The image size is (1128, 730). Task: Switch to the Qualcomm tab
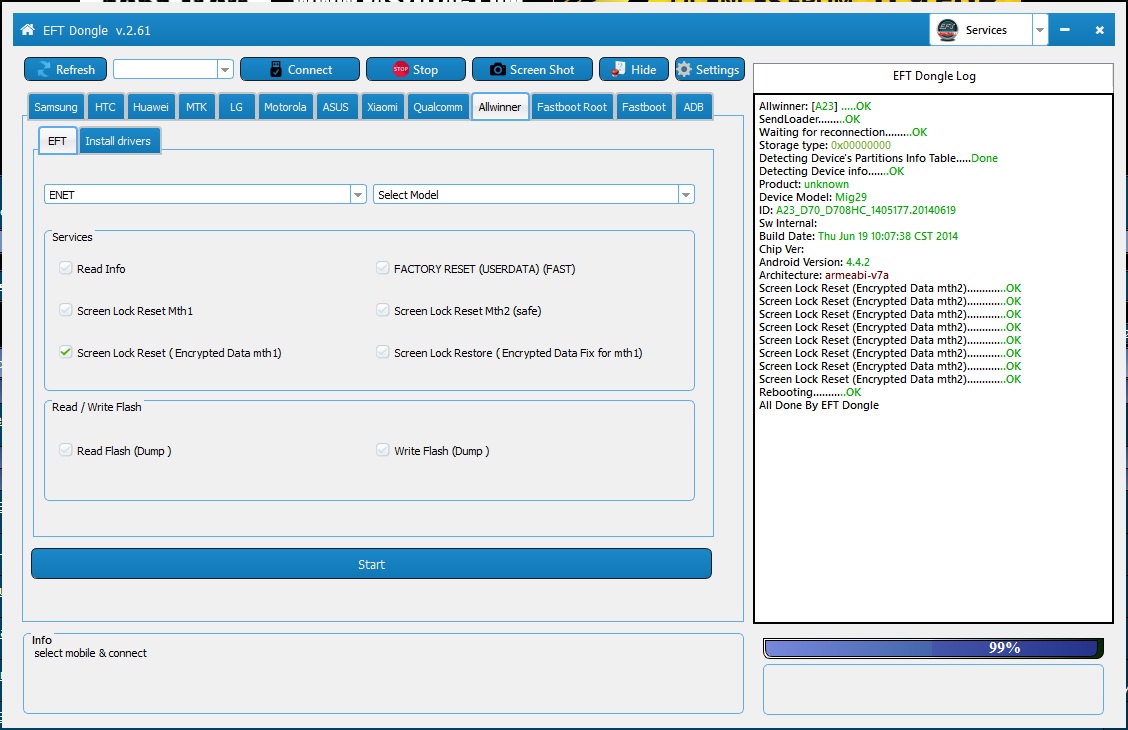click(x=437, y=106)
